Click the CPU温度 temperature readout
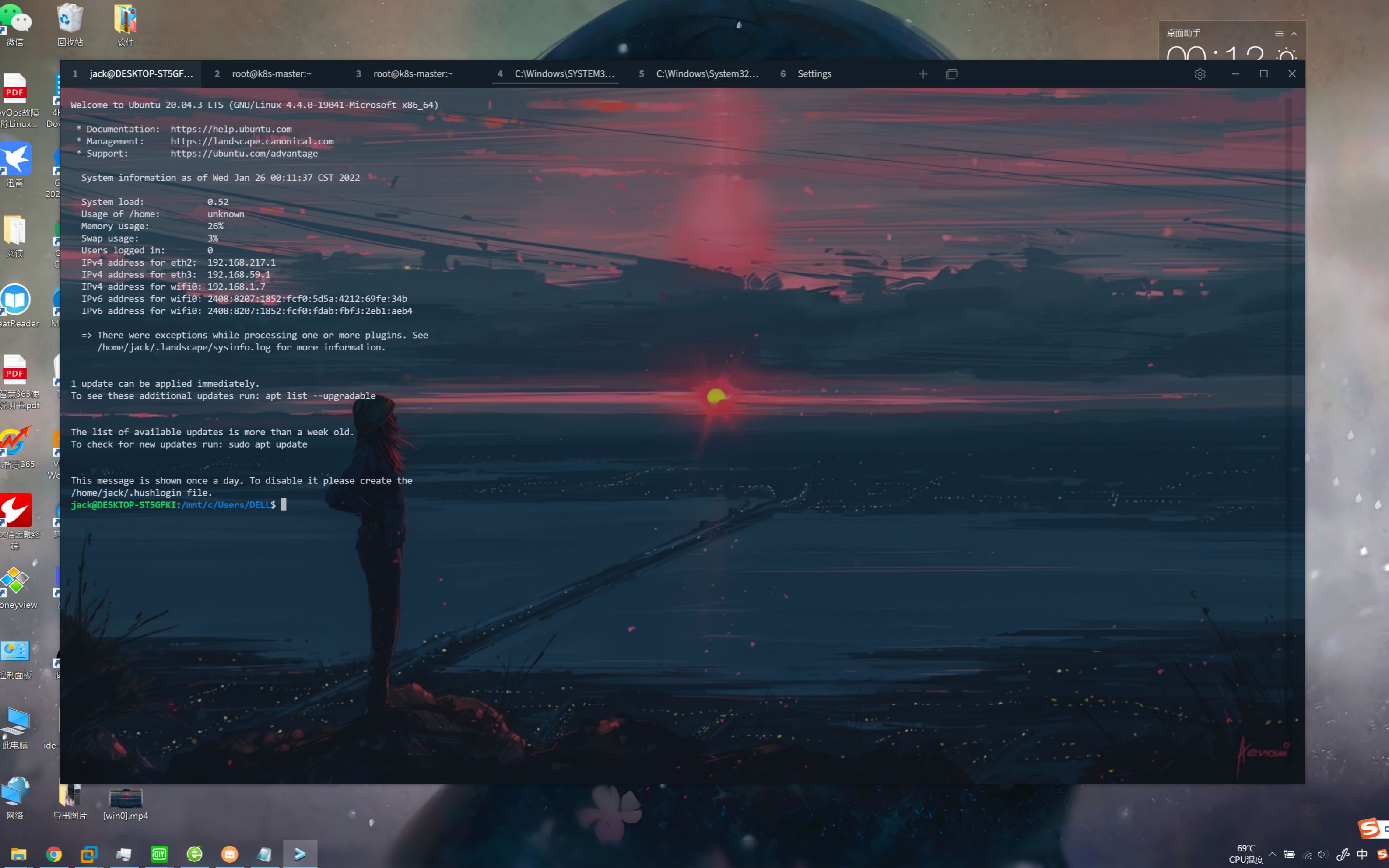This screenshot has height=868, width=1389. 1246,854
